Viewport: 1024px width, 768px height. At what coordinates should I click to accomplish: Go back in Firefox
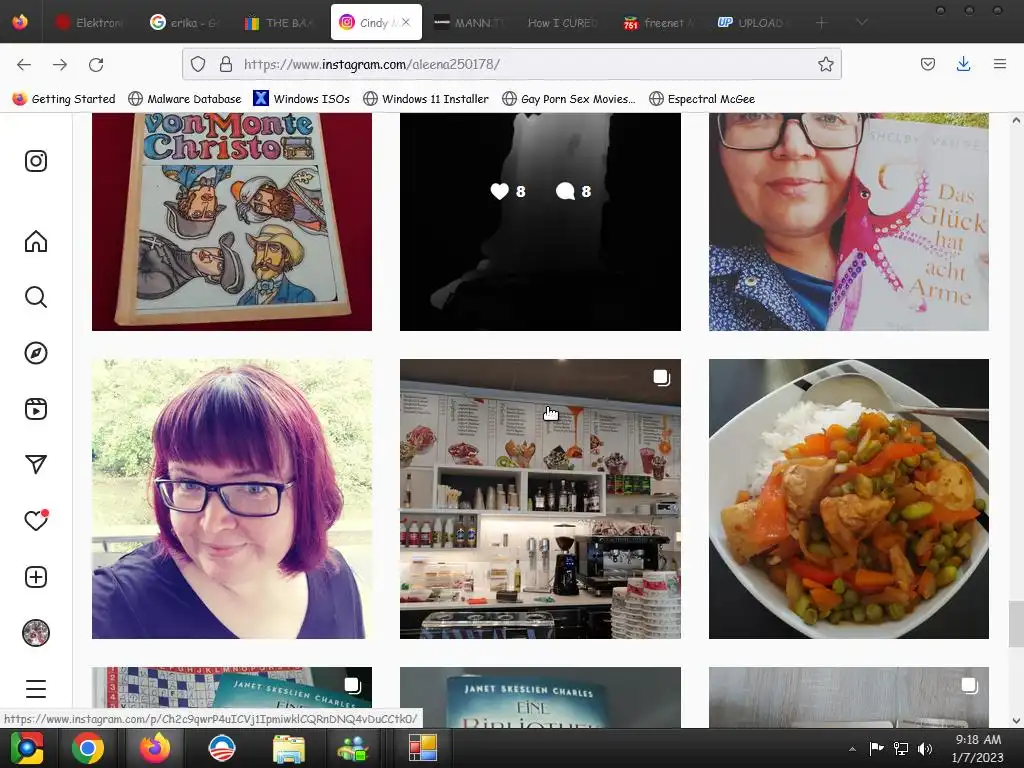coord(24,64)
